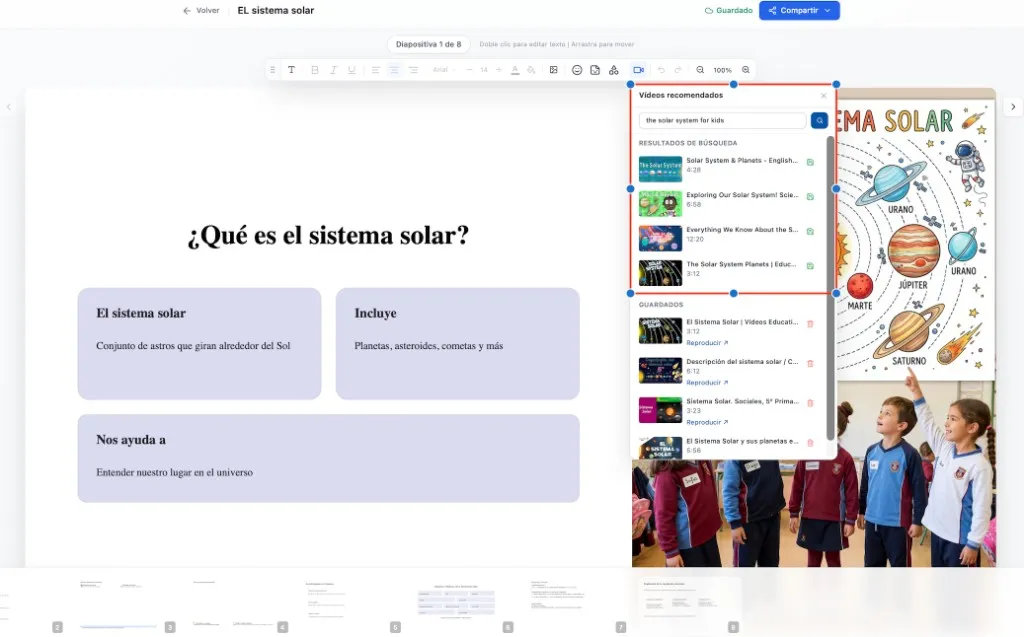Select the Nos ayuda a card heading
The height and width of the screenshot is (637, 1024).
pos(131,440)
